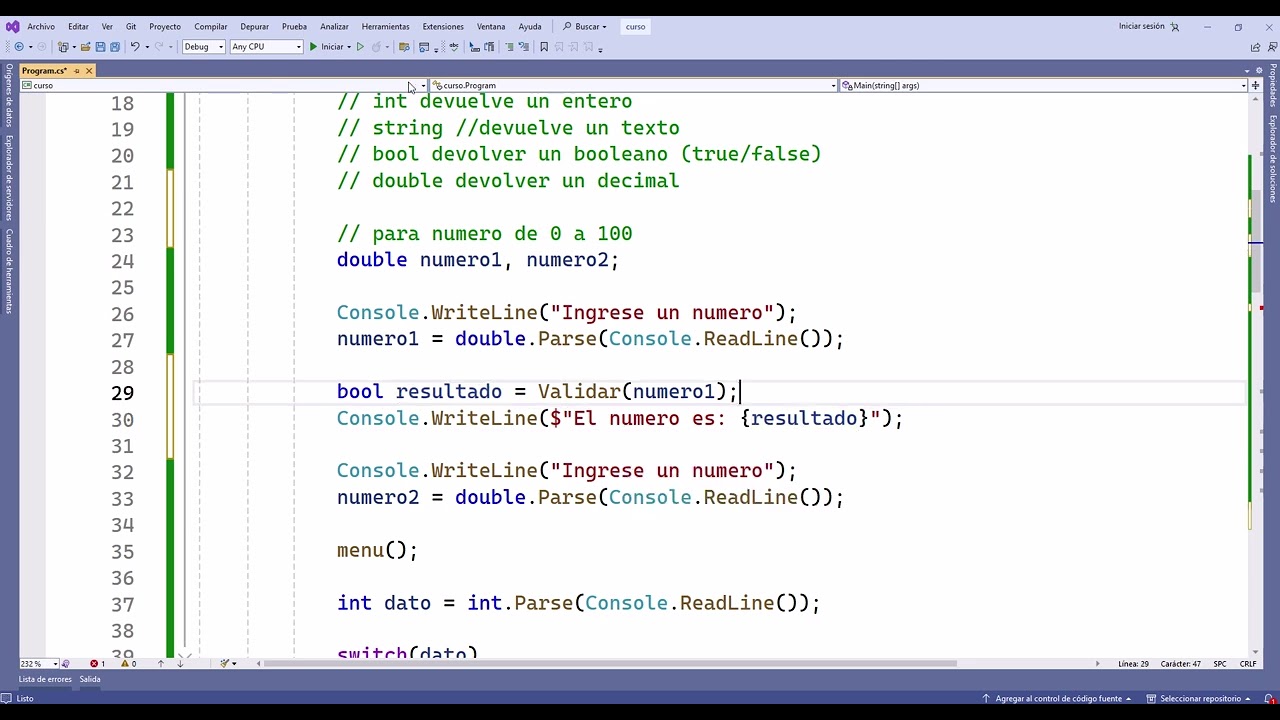Open the Editar menu

pos(78,27)
